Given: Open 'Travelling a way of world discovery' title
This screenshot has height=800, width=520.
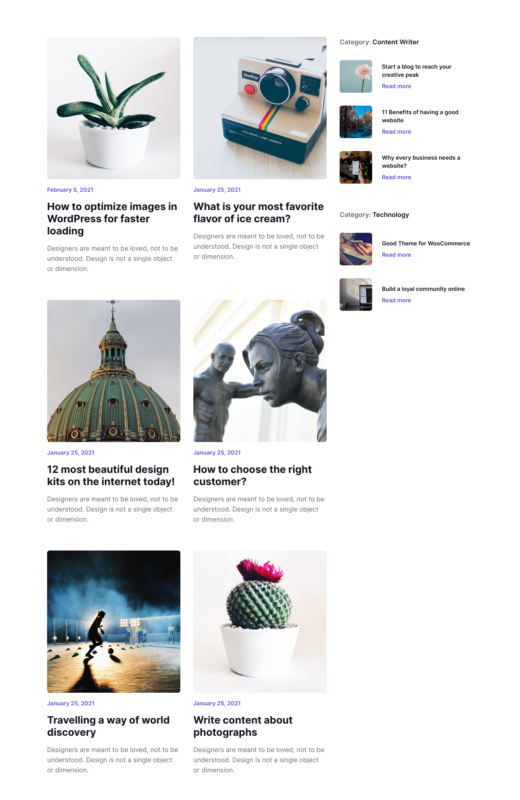Looking at the screenshot, I should click(x=108, y=726).
